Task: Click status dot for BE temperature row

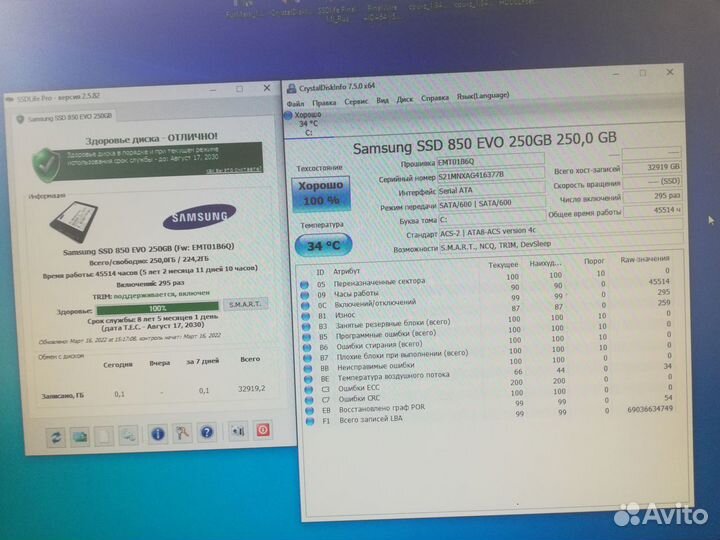Action: pyautogui.click(x=309, y=379)
